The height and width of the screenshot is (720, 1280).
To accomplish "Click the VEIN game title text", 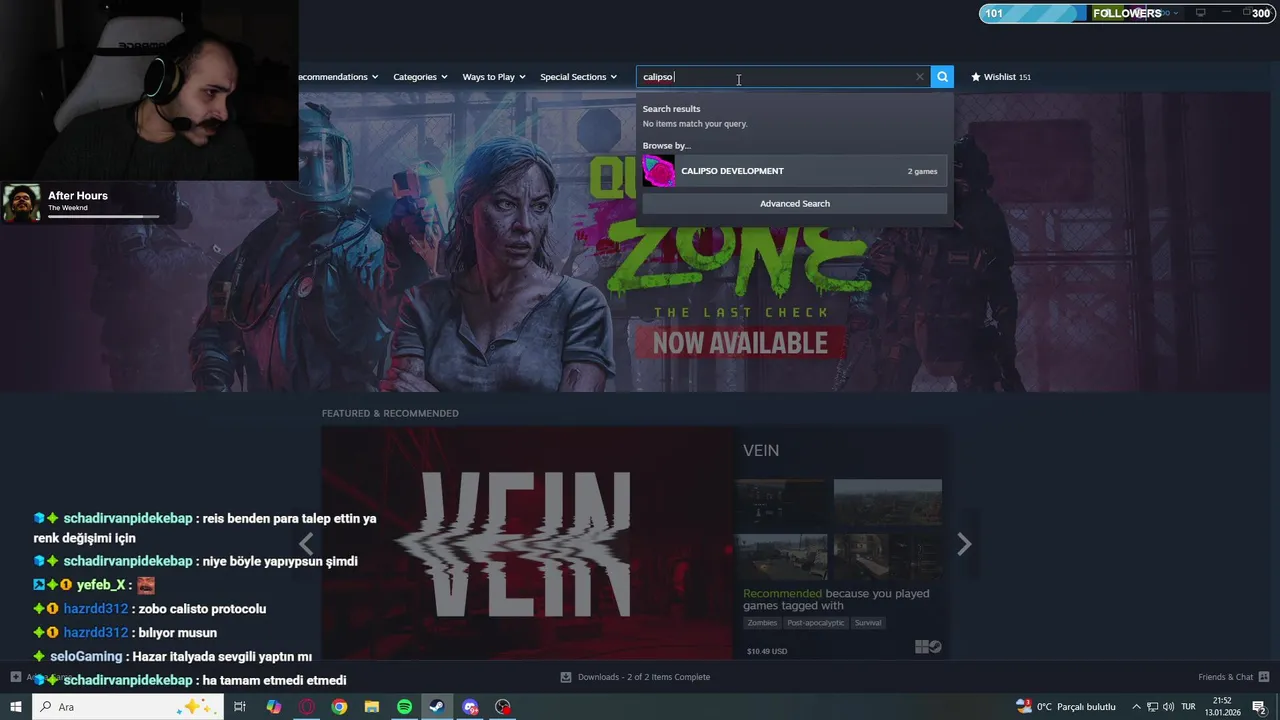I will pyautogui.click(x=761, y=451).
